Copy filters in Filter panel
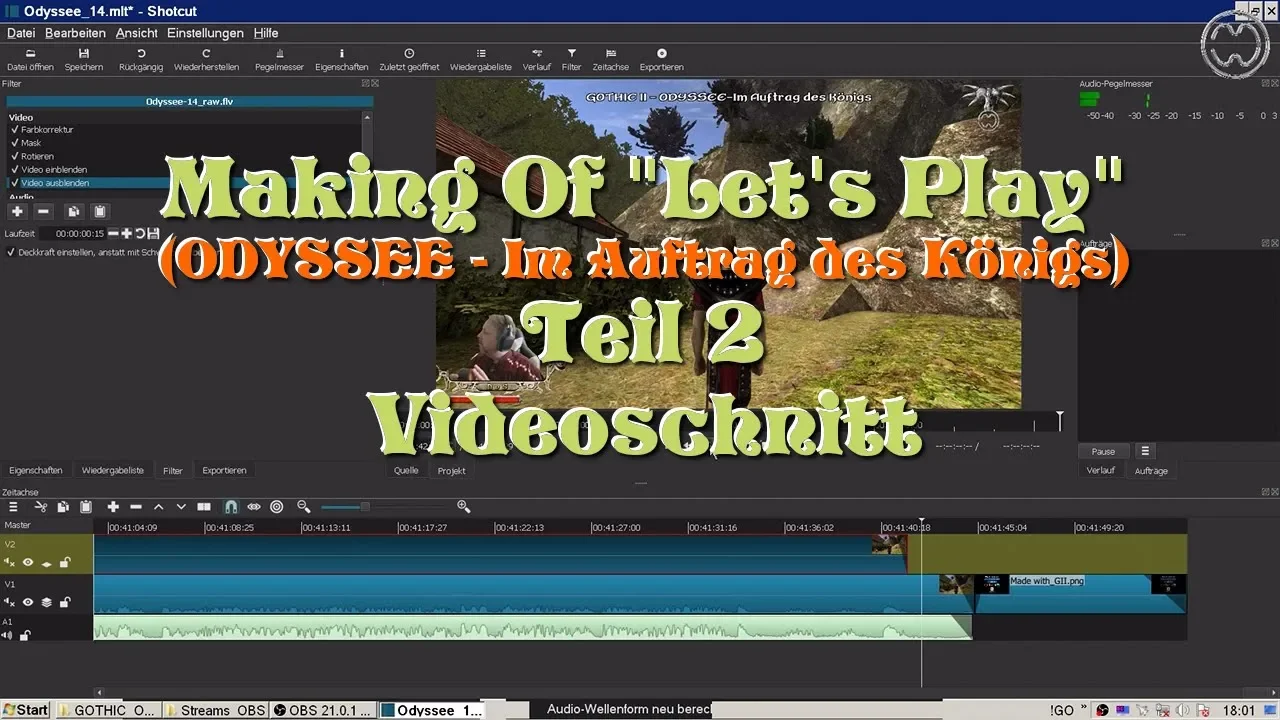Screen dimensions: 1280x720 pos(73,211)
